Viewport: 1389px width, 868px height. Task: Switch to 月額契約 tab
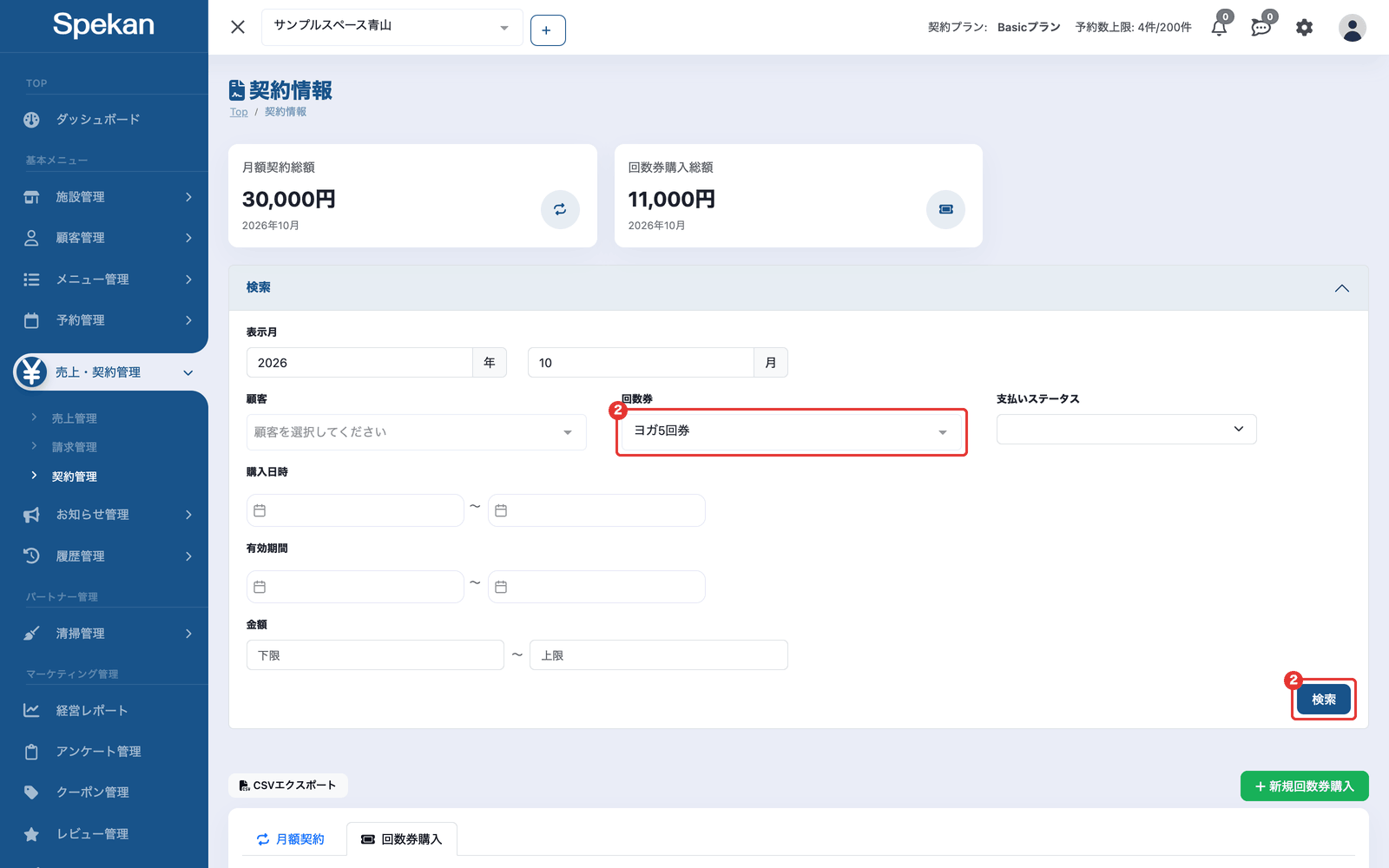[291, 839]
